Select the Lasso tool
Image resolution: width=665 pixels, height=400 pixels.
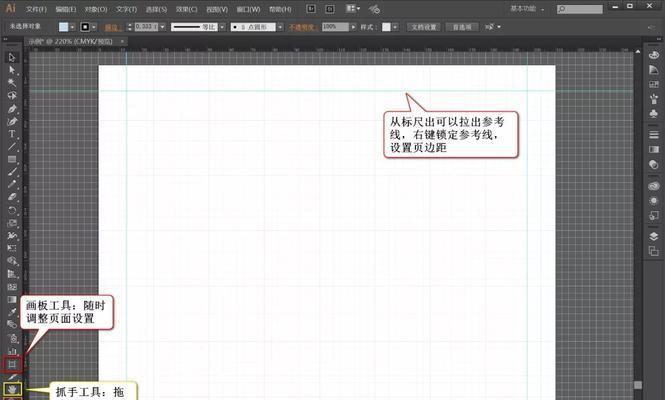tap(12, 95)
